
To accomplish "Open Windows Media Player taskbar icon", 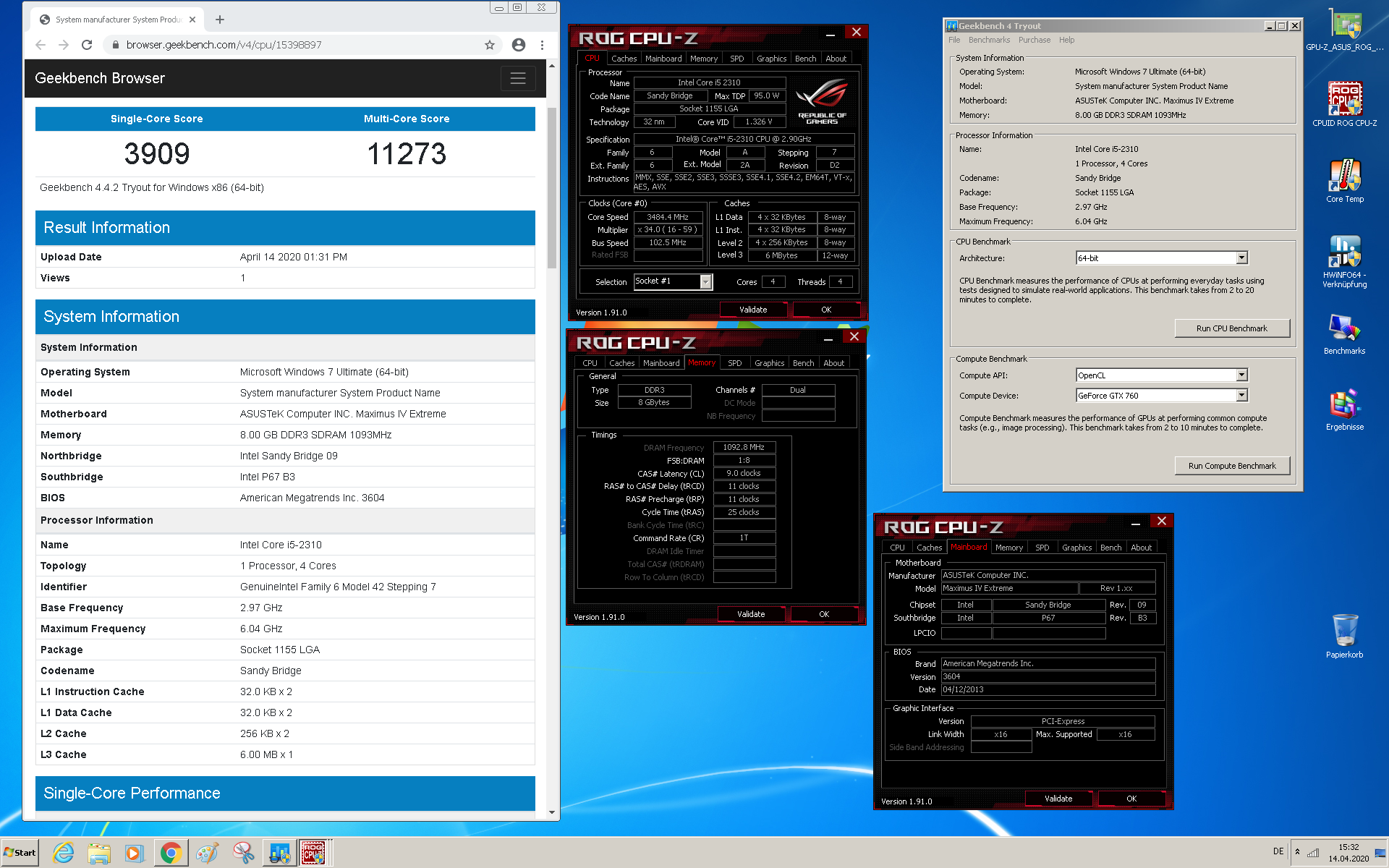I will (x=134, y=853).
